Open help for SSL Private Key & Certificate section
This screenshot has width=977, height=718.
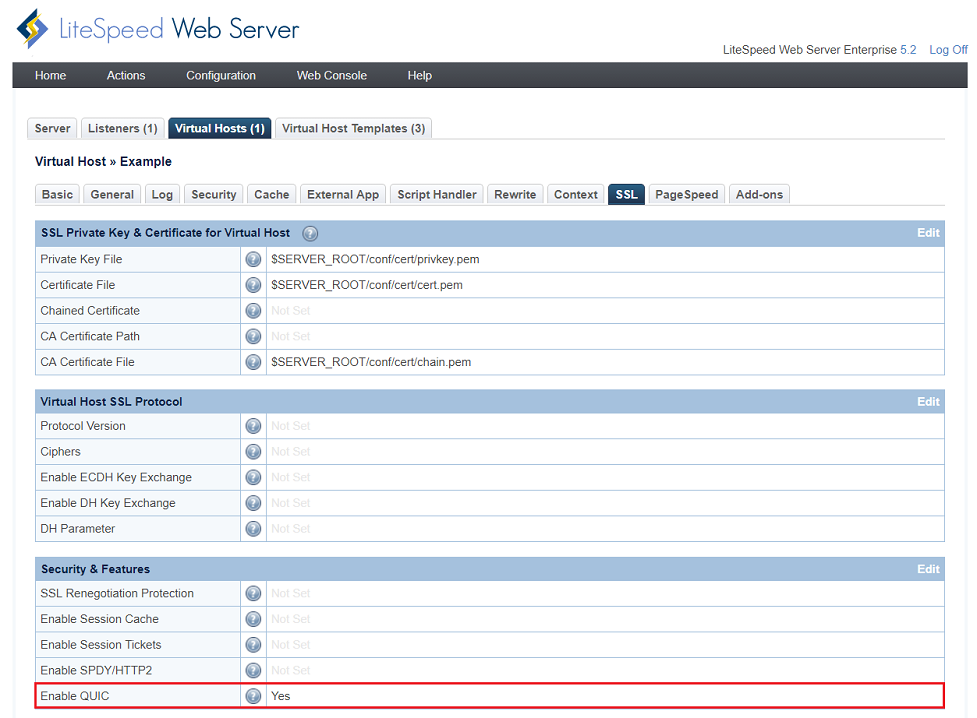[x=310, y=233]
